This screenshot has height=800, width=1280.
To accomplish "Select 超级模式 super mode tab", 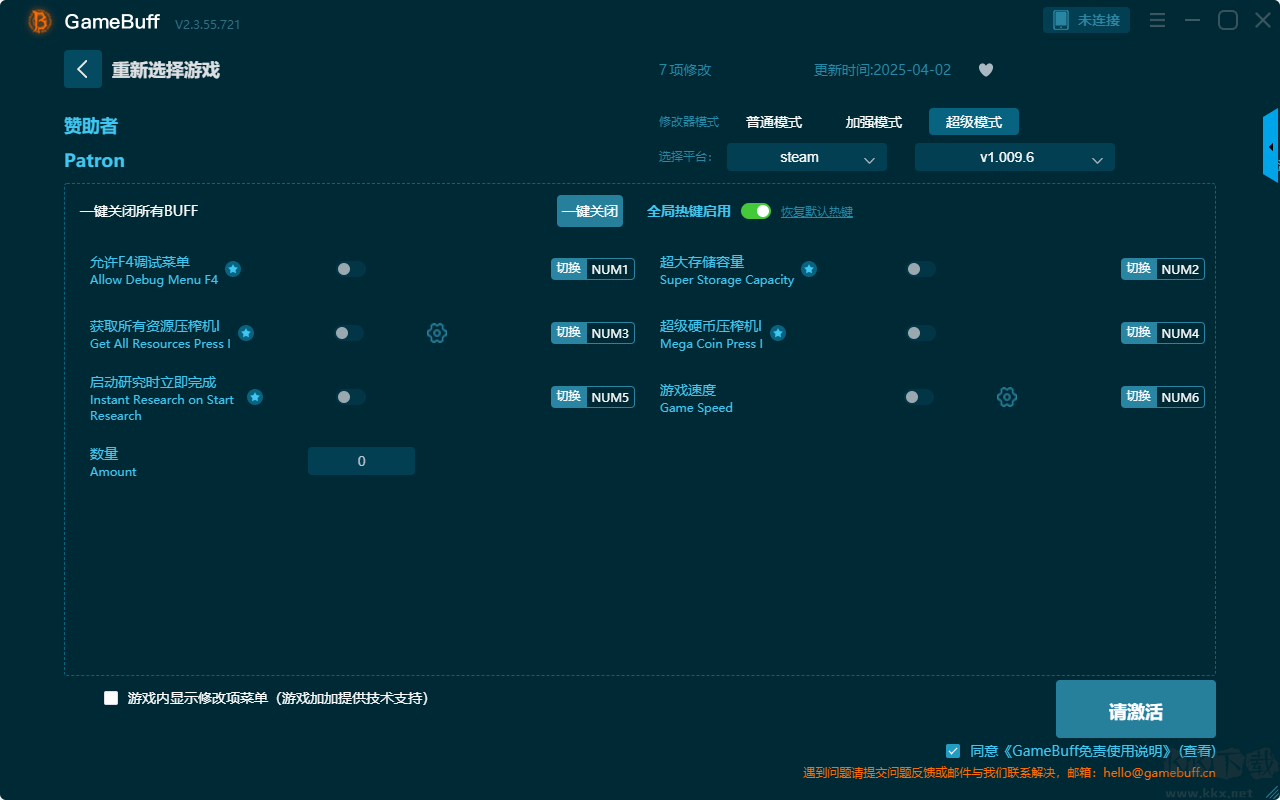I will (974, 122).
